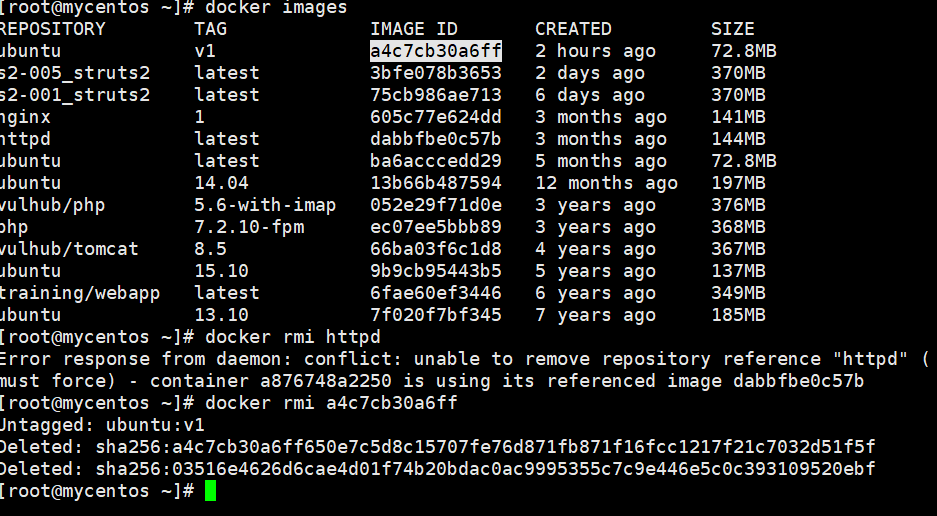The width and height of the screenshot is (937, 516).
Task: Click referenced image dabbfbe0c57b in error message
Action: click(798, 381)
